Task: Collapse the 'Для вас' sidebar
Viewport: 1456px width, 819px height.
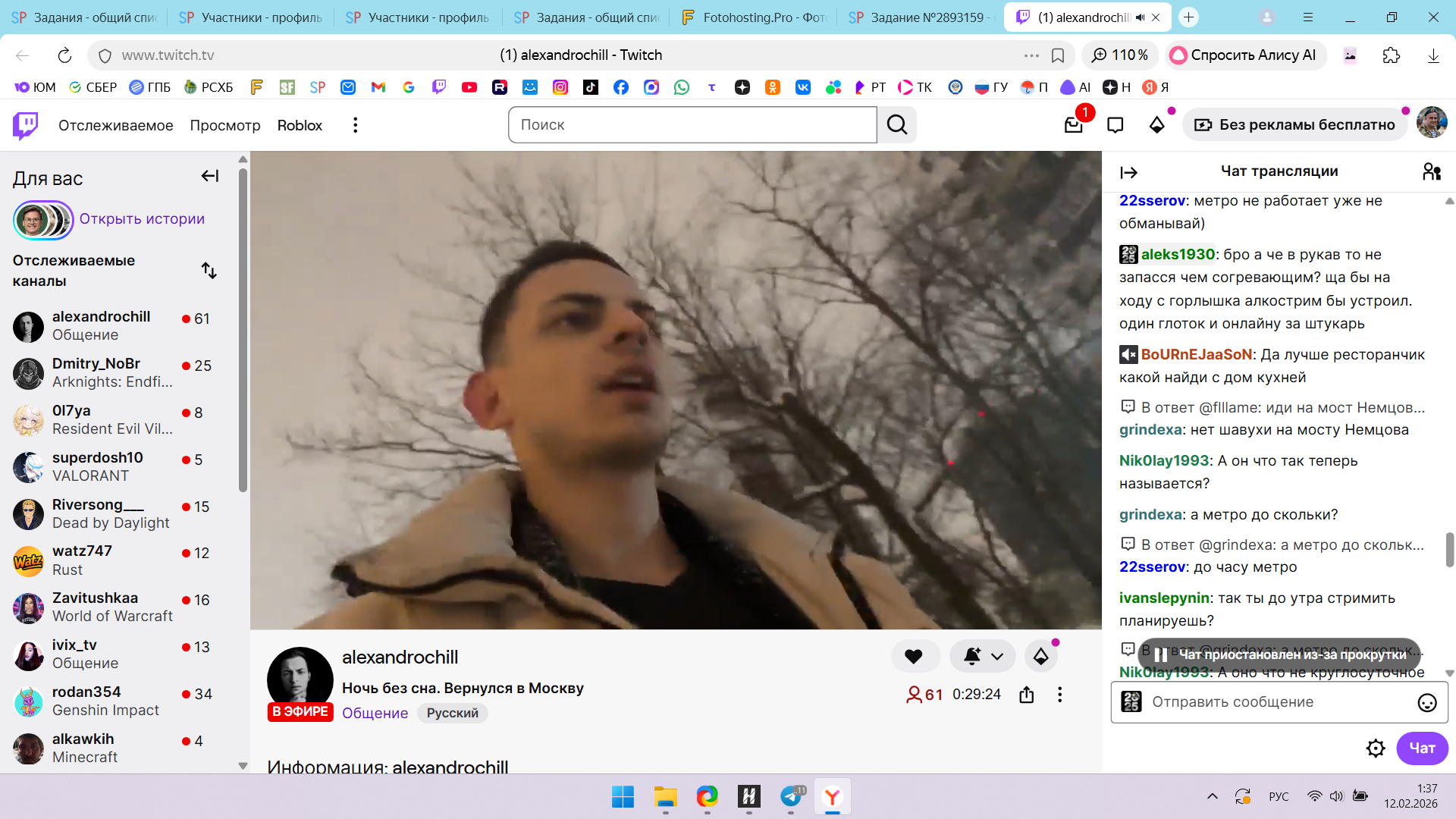Action: pyautogui.click(x=209, y=177)
